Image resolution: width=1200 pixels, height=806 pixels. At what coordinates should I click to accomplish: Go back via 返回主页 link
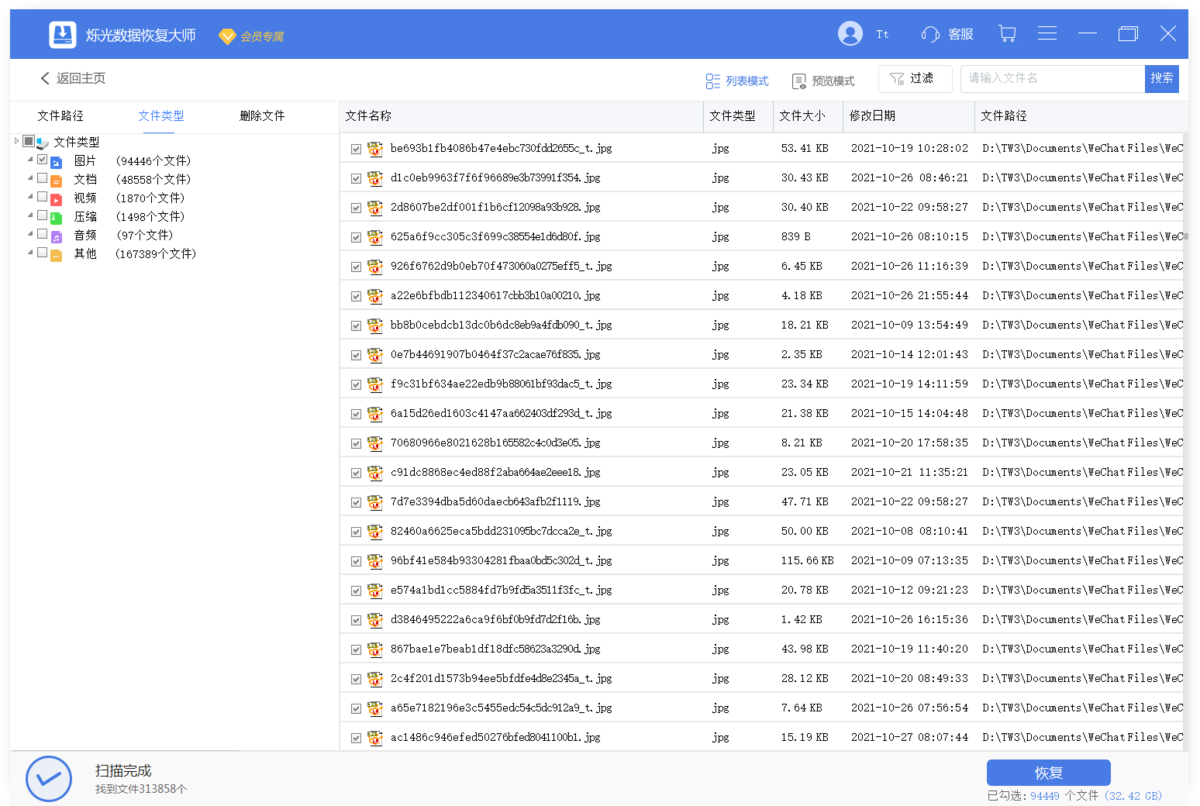(x=72, y=78)
